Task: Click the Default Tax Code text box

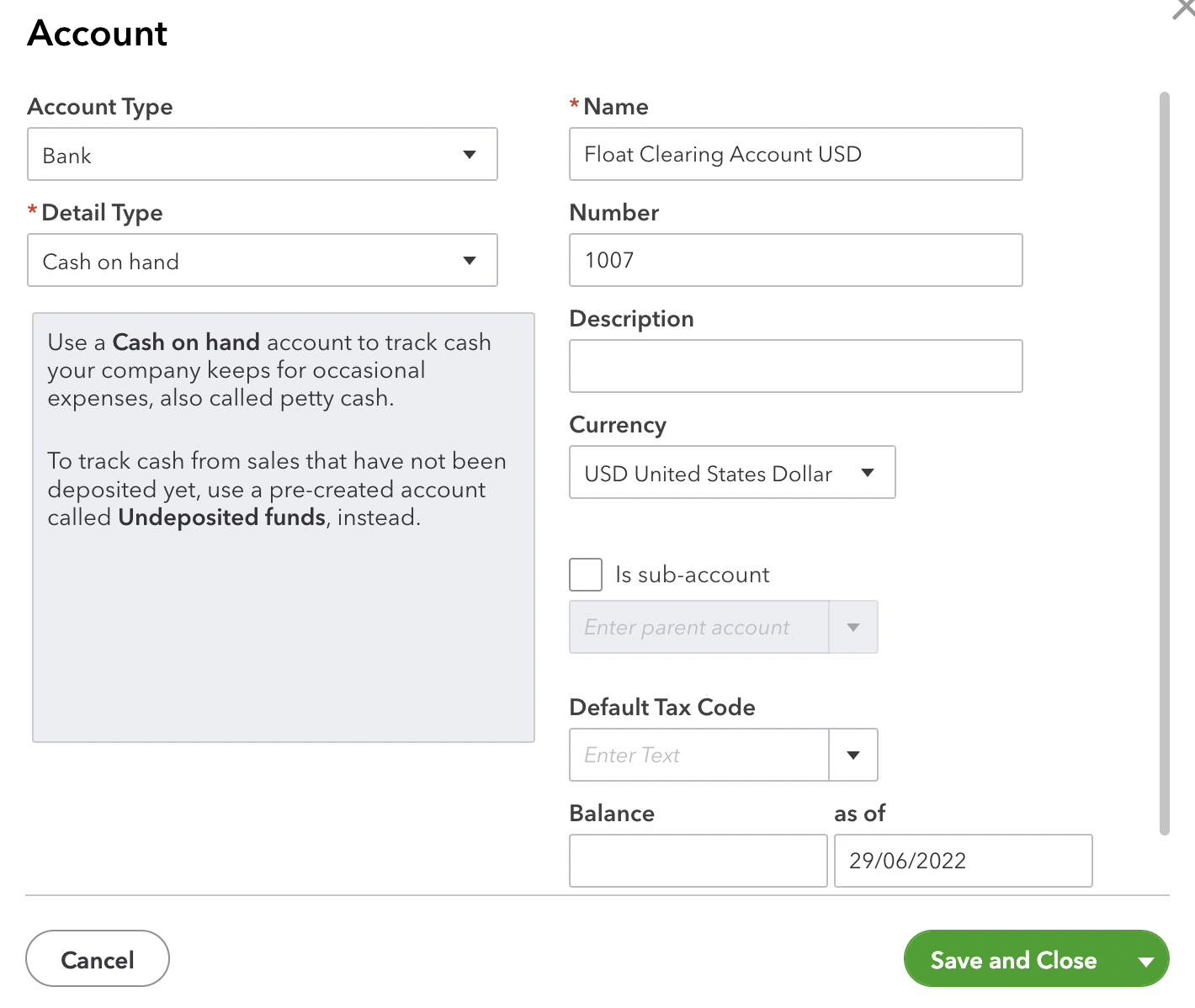Action: pos(699,756)
